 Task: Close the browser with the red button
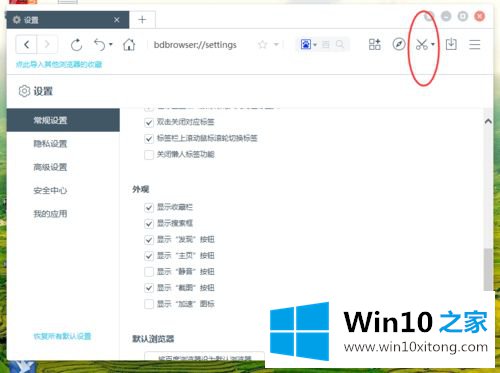tap(479, 16)
